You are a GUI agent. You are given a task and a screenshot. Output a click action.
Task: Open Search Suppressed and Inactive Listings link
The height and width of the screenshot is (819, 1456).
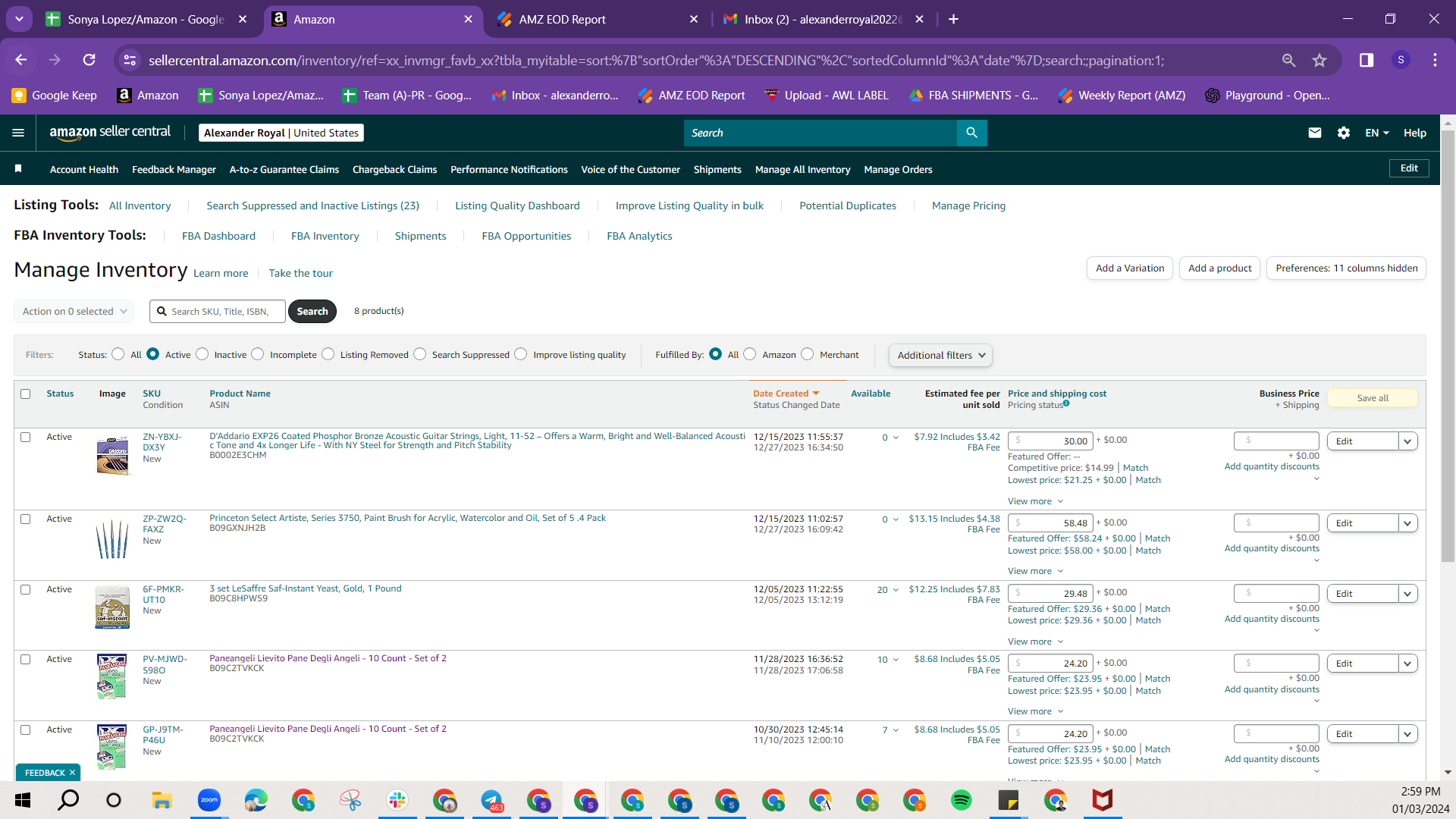(x=312, y=206)
